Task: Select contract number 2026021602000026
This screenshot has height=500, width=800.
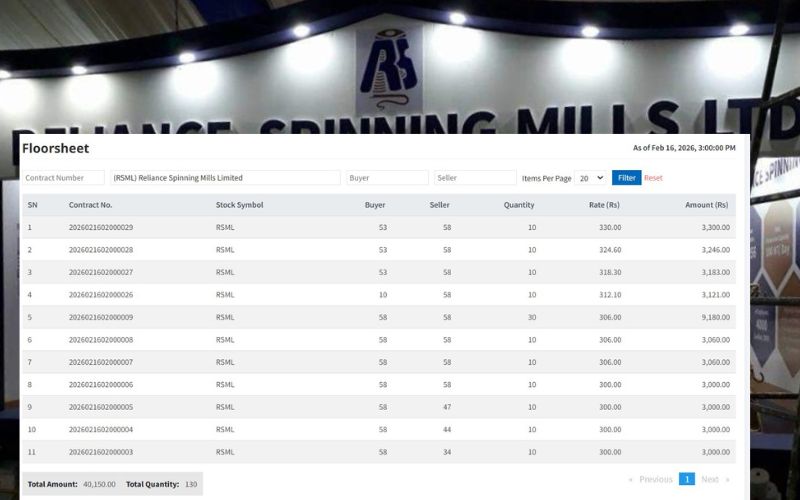Action: click(101, 294)
